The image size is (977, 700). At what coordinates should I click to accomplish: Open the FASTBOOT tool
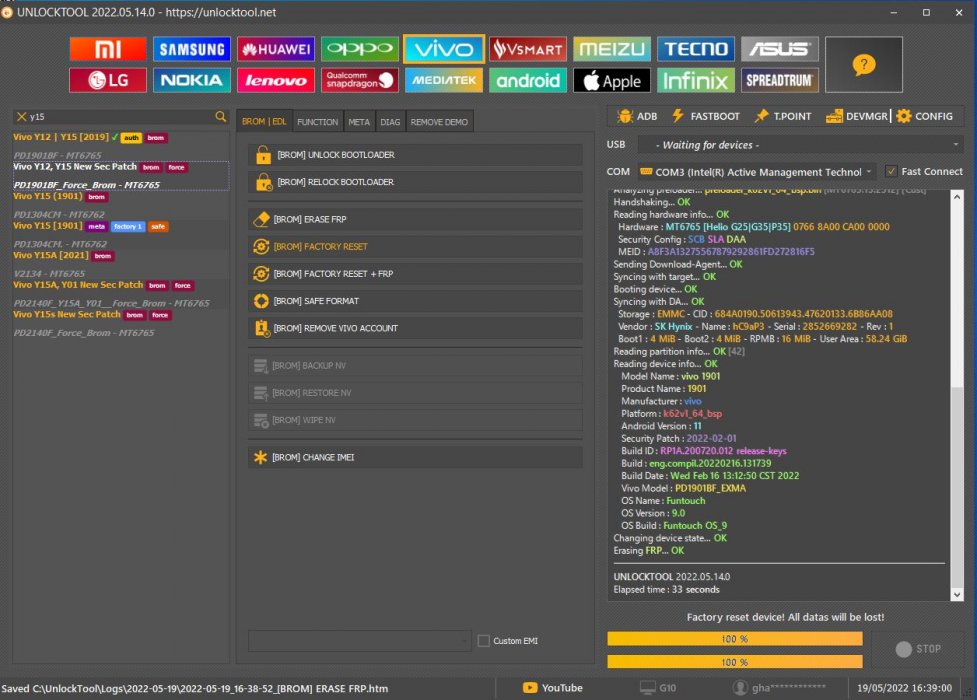pyautogui.click(x=706, y=116)
